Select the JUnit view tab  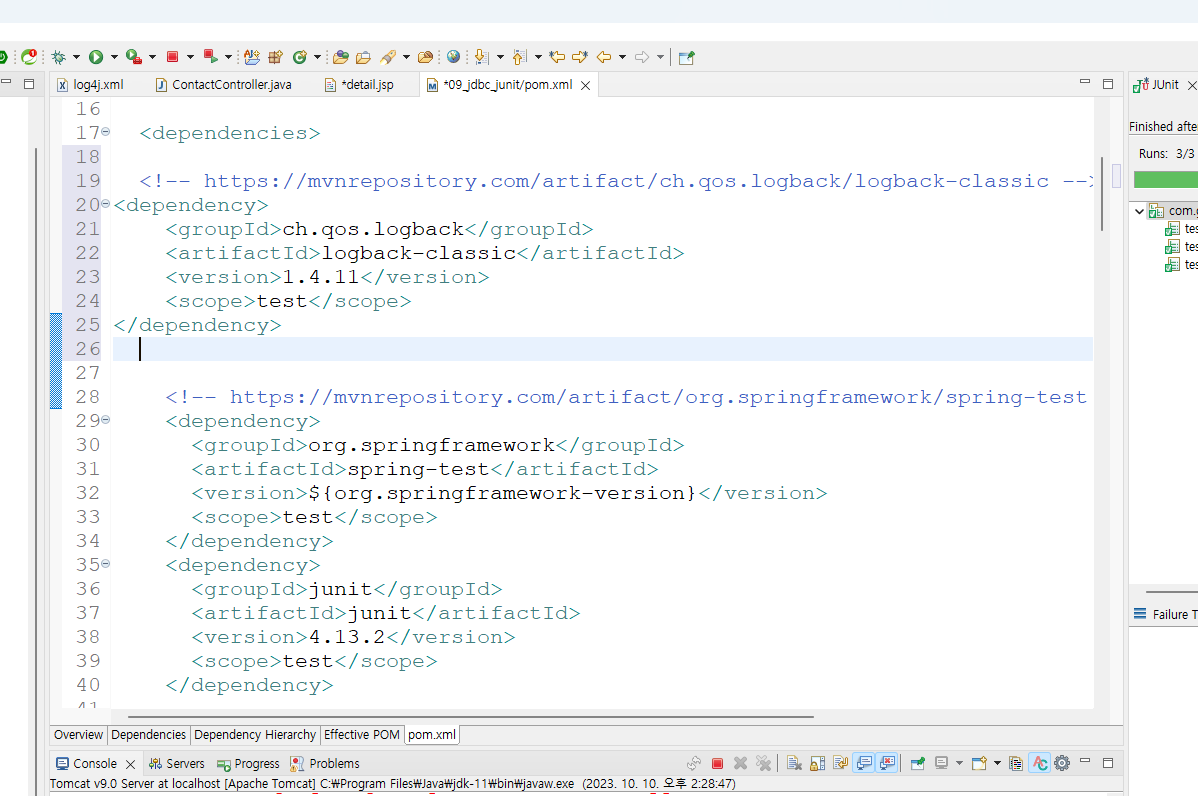point(1157,85)
